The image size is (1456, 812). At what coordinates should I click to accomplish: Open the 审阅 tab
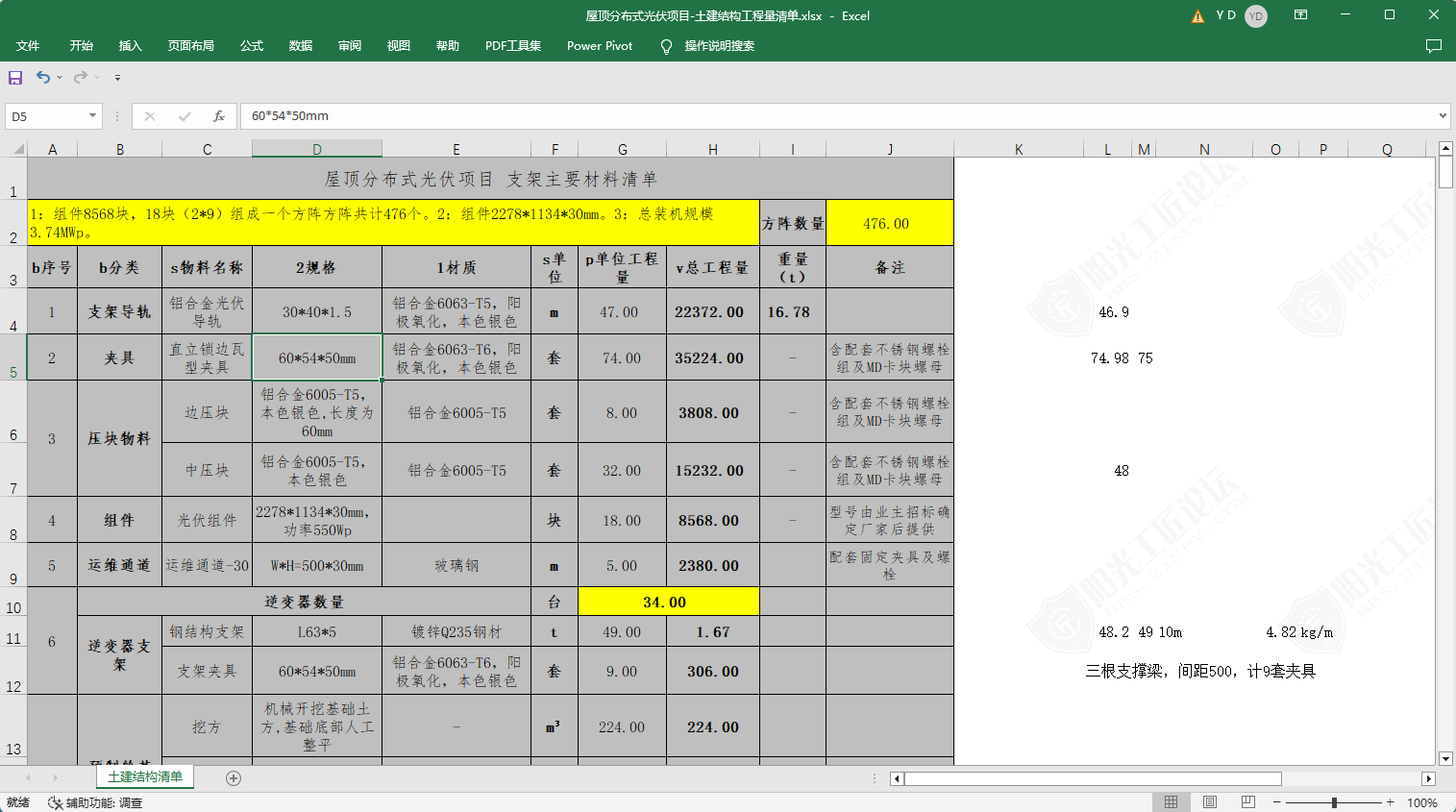coord(350,46)
